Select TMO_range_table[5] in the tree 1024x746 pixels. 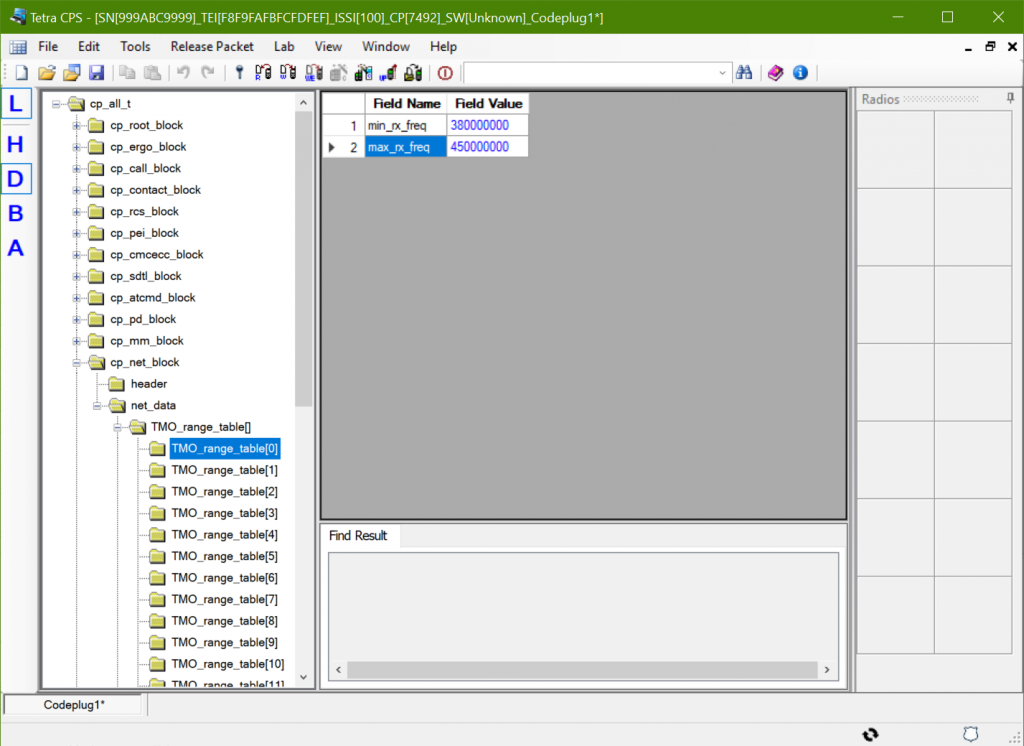click(224, 556)
